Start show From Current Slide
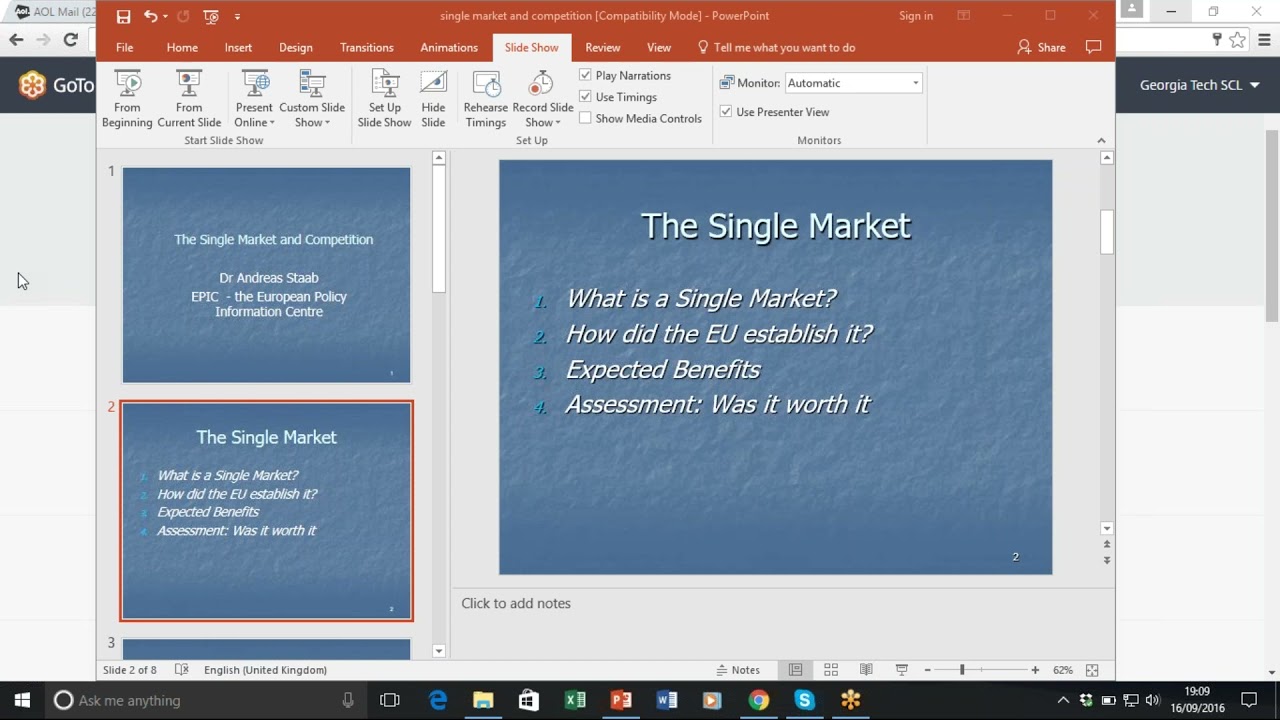The image size is (1280, 720). tap(189, 99)
